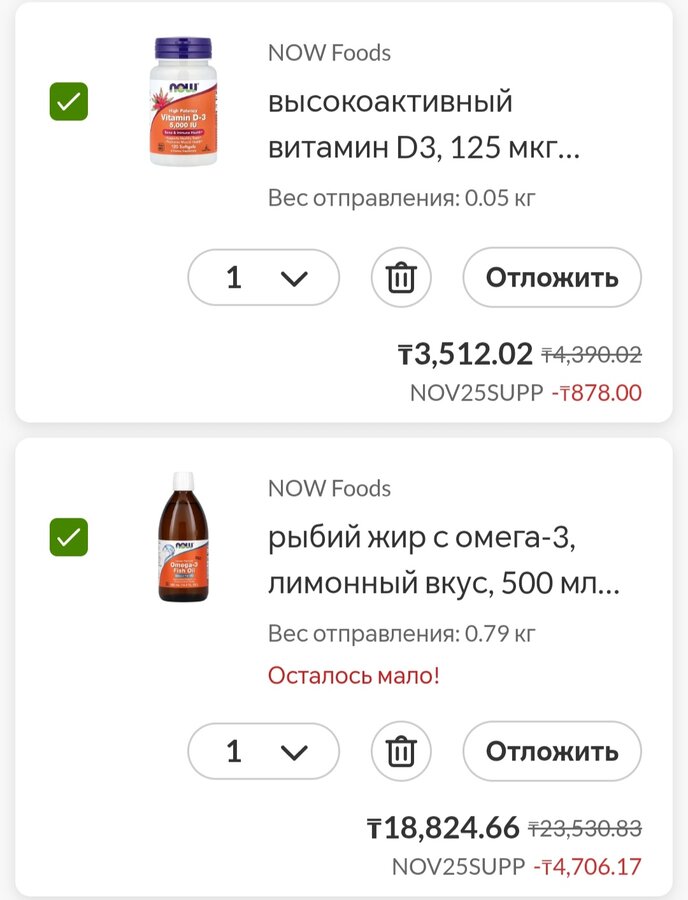Open the Omega-3 Fish Oil bottle image
The width and height of the screenshot is (688, 900).
click(183, 537)
